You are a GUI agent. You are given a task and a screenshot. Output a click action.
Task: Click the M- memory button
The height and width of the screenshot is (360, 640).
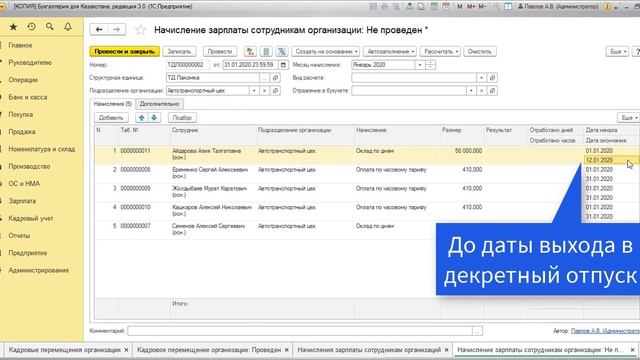point(482,7)
